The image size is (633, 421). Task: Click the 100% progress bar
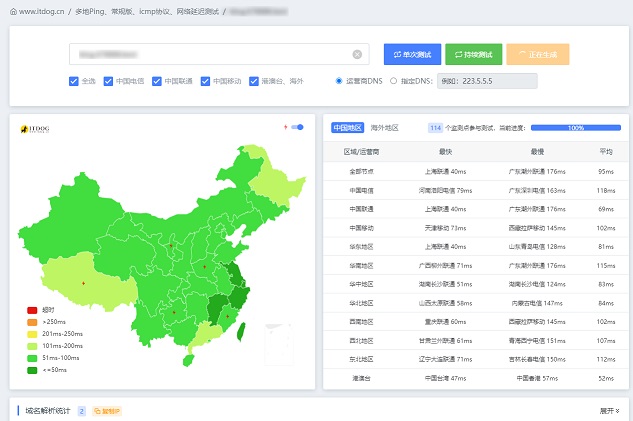tap(576, 128)
